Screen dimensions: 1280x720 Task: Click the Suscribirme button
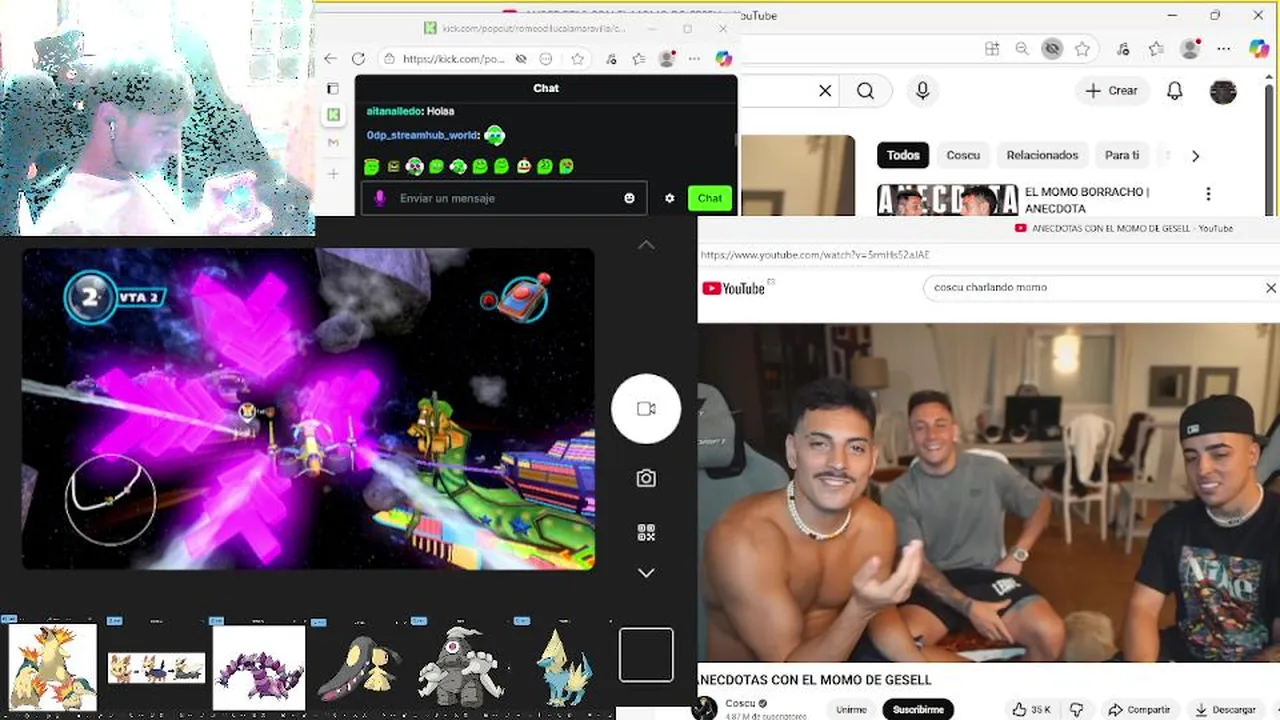[918, 709]
